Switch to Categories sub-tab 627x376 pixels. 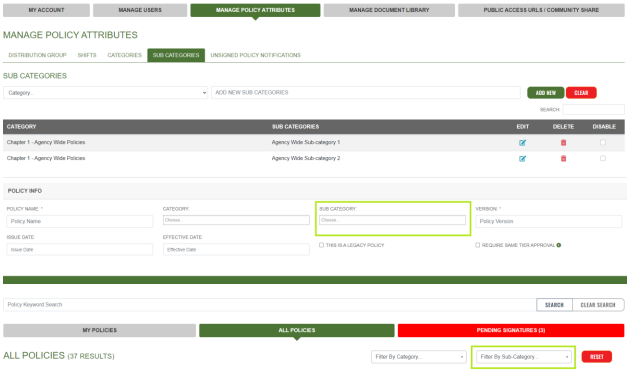coord(124,55)
